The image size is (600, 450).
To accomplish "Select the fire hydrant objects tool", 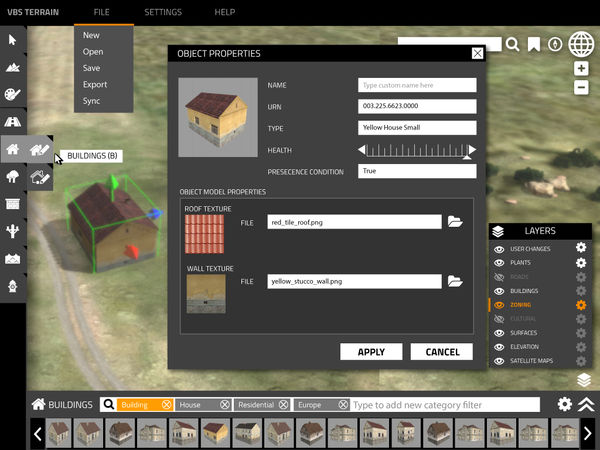I will 13,286.
